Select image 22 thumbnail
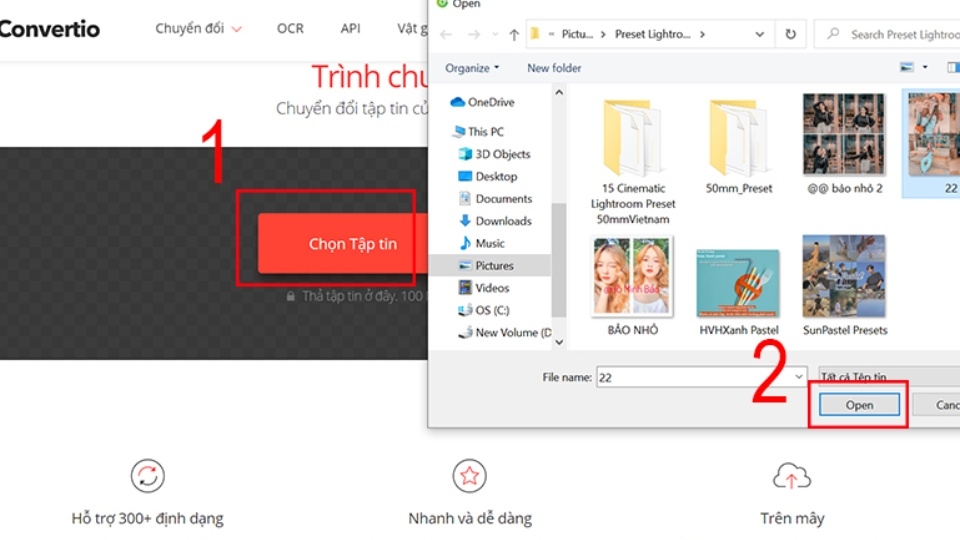 pos(931,143)
